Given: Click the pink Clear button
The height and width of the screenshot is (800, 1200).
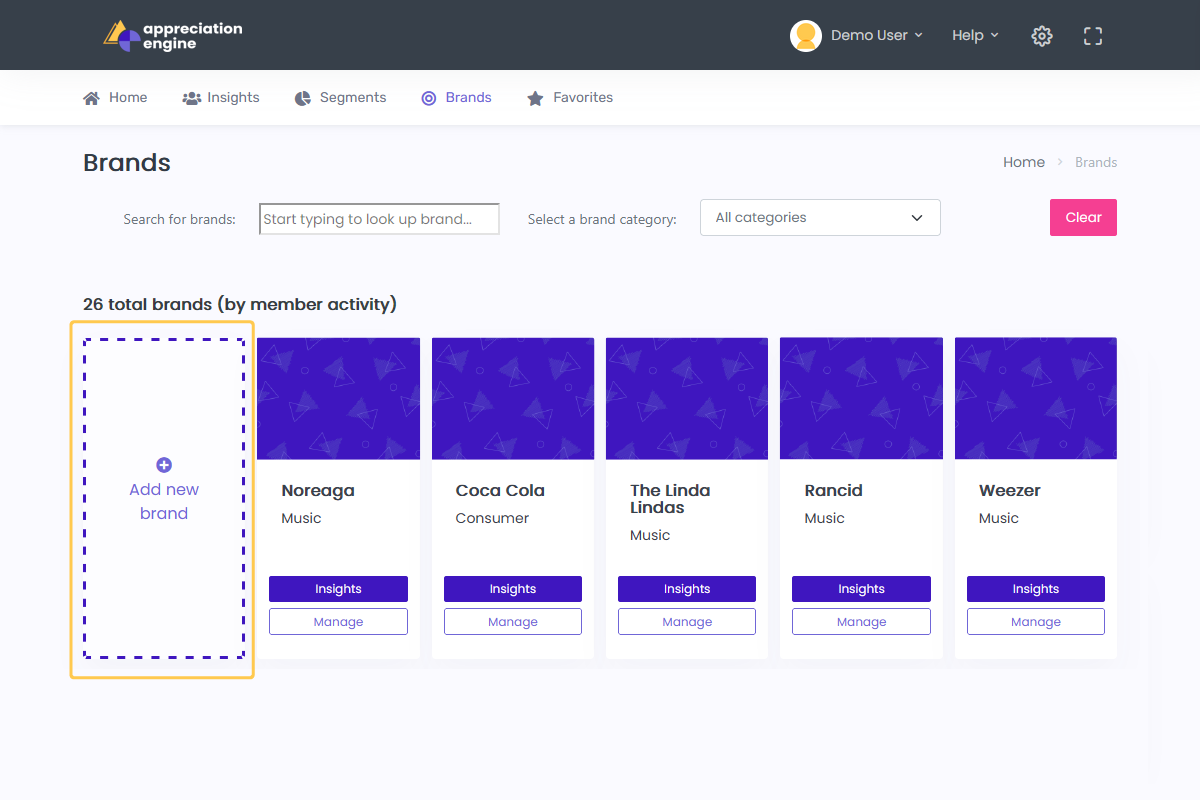Looking at the screenshot, I should [1083, 218].
